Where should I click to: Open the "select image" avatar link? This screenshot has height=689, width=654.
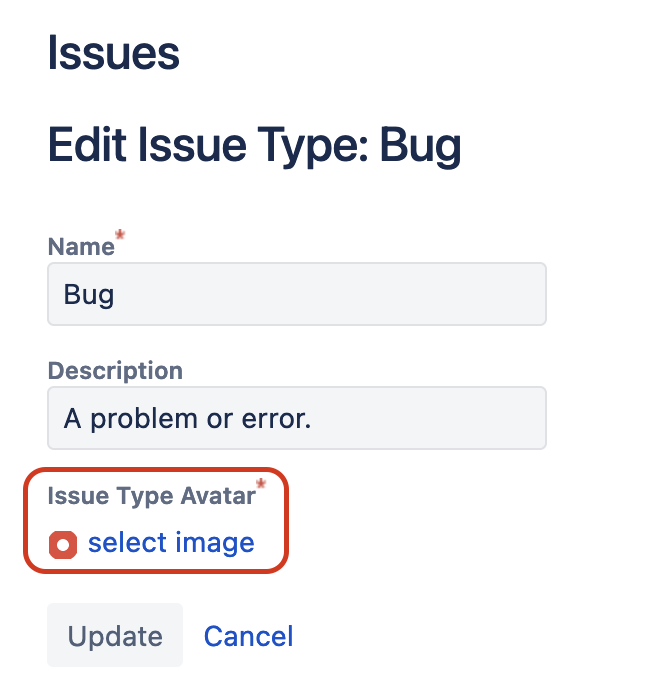[171, 543]
